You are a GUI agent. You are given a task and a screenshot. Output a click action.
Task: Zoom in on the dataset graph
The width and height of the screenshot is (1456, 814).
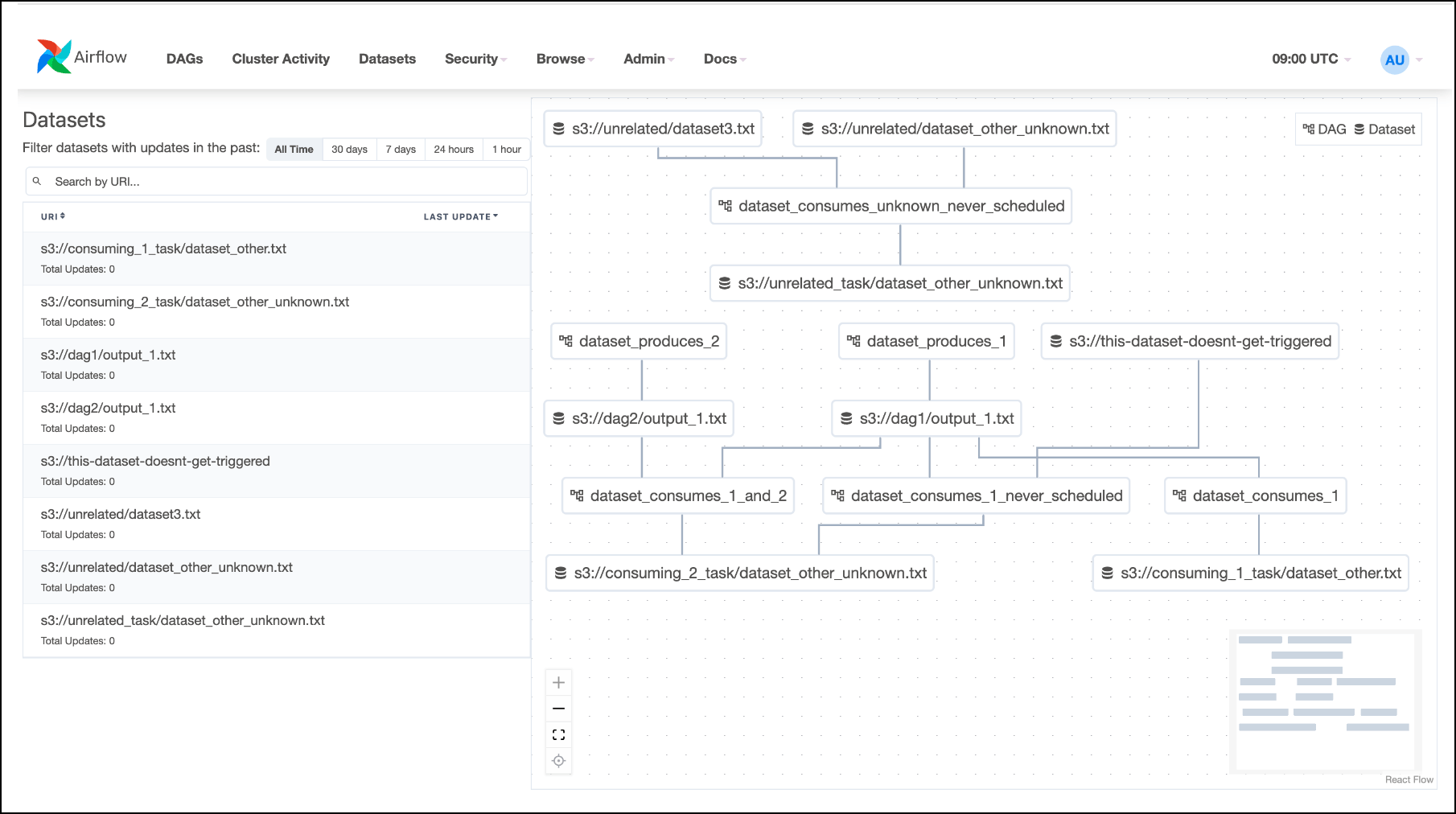pyautogui.click(x=558, y=683)
